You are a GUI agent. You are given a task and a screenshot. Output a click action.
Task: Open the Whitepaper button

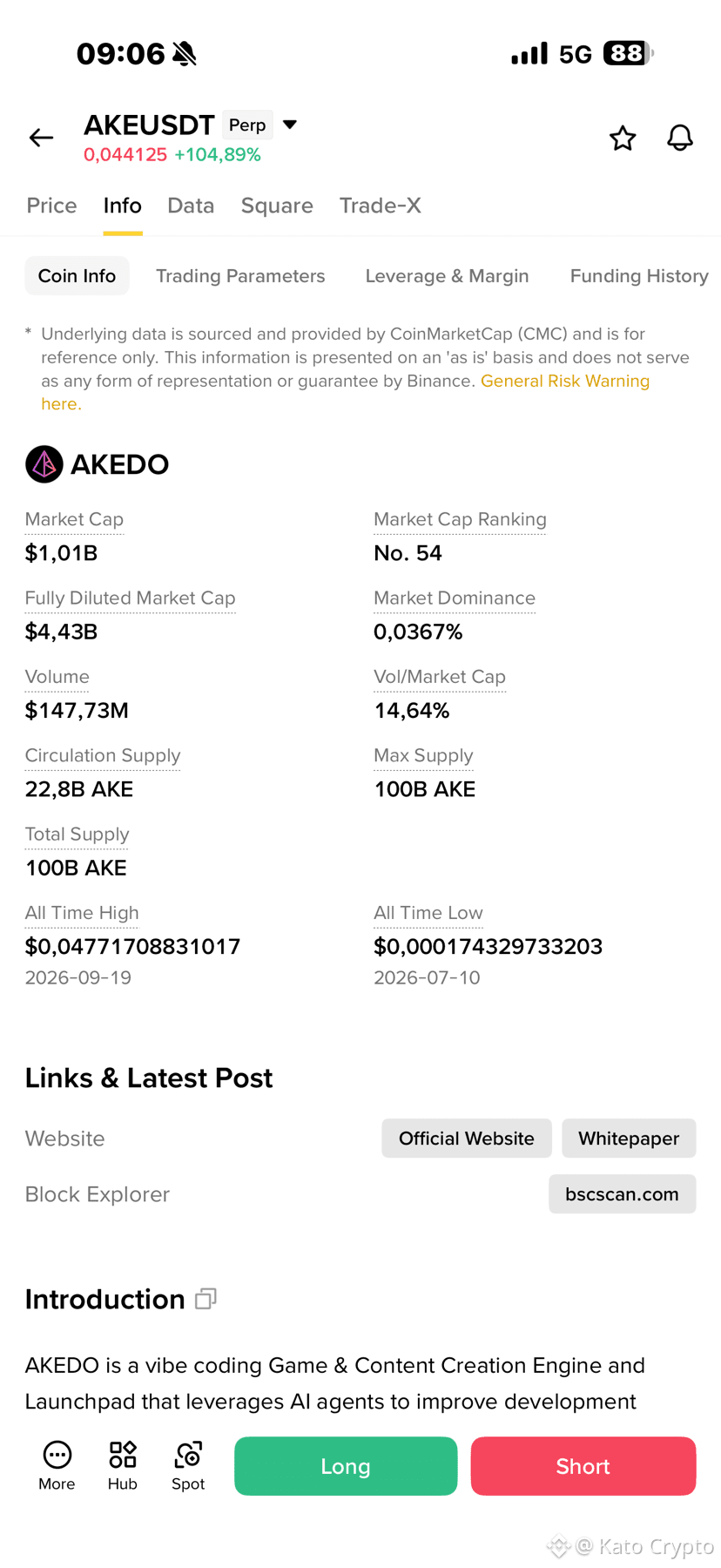tap(629, 1139)
